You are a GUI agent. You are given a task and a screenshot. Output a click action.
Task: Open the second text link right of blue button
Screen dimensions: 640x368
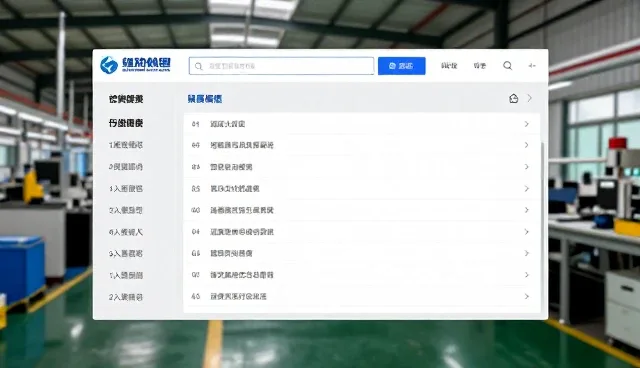[480, 66]
